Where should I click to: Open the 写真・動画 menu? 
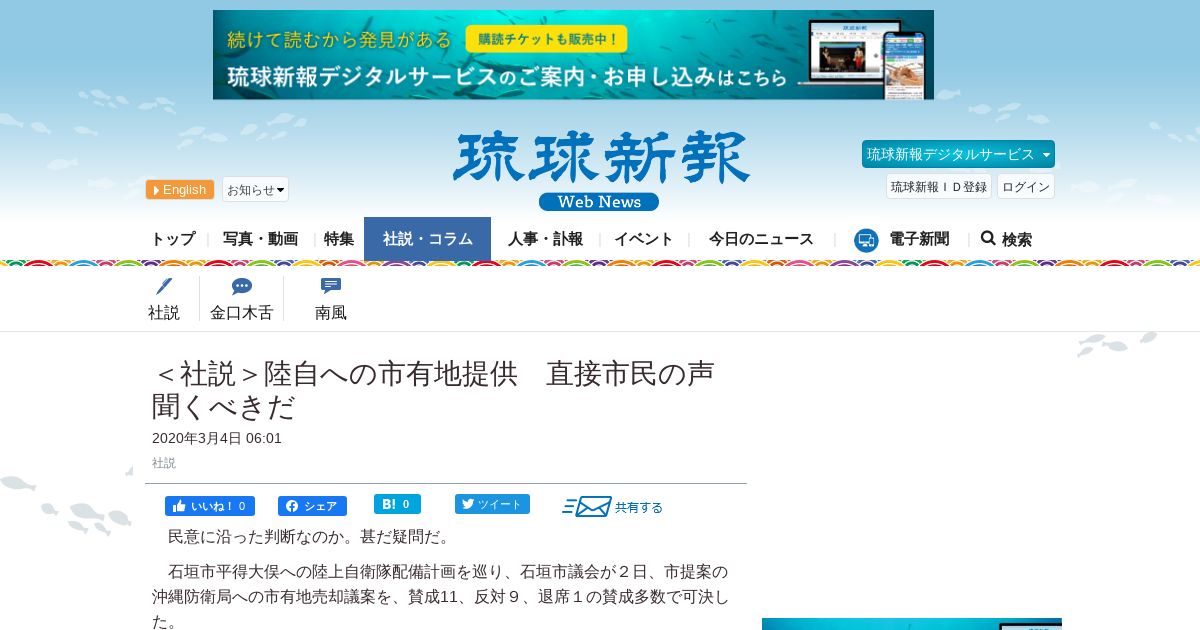[260, 239]
